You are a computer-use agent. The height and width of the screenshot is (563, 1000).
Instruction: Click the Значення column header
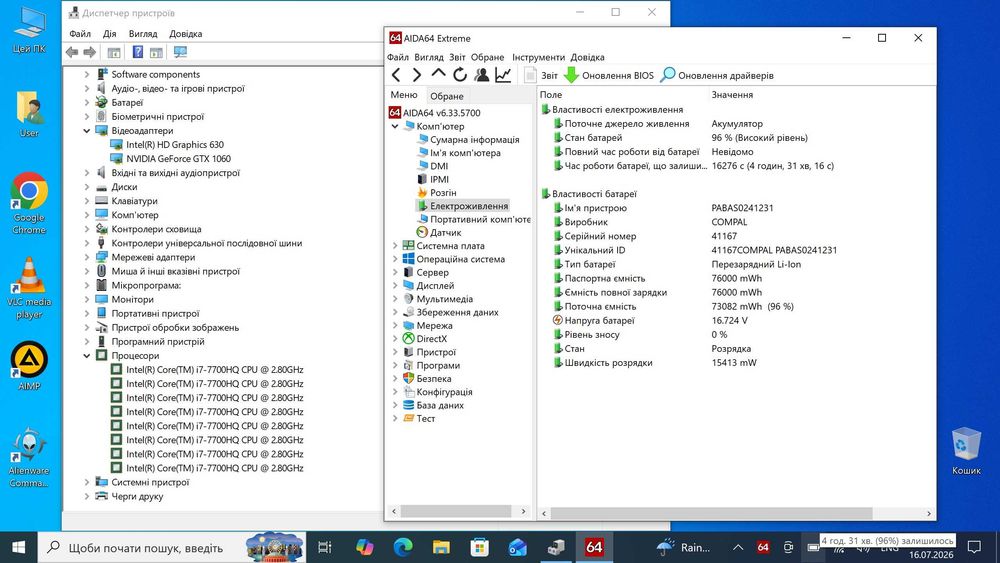click(732, 94)
